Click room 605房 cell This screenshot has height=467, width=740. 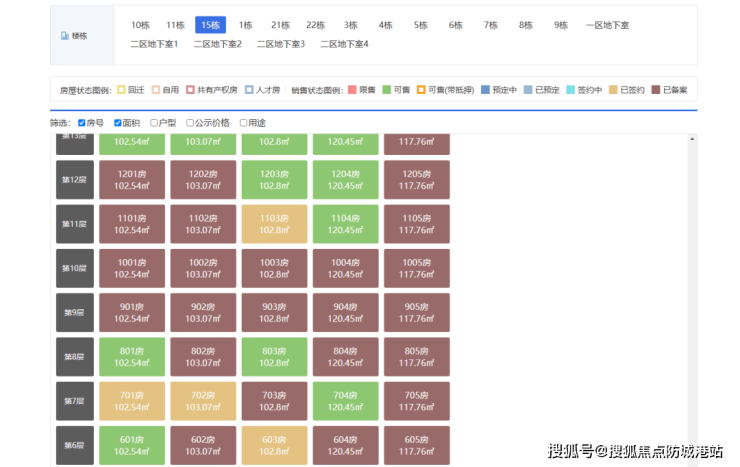click(x=417, y=445)
